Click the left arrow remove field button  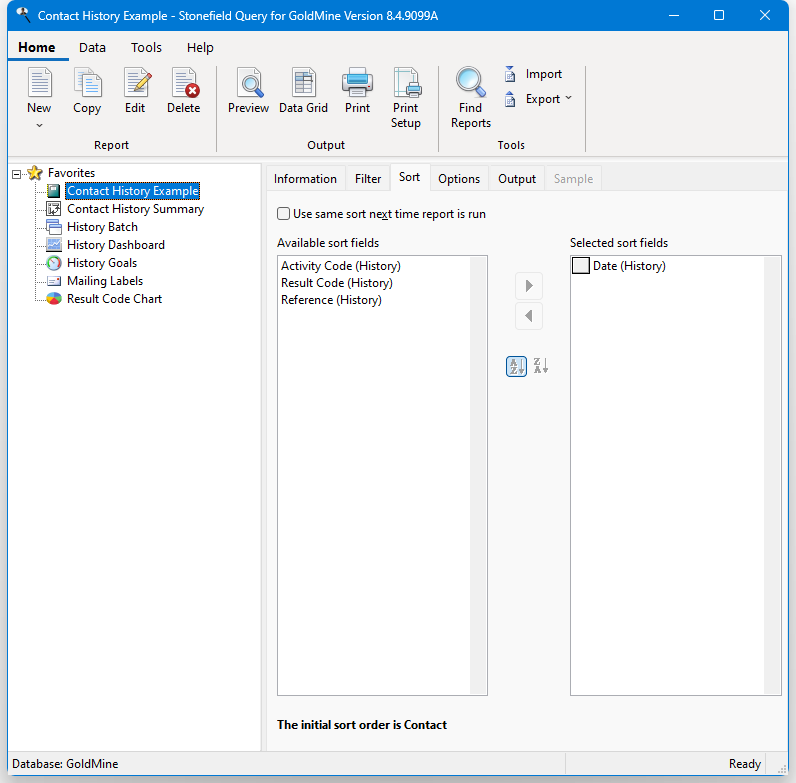tap(529, 316)
